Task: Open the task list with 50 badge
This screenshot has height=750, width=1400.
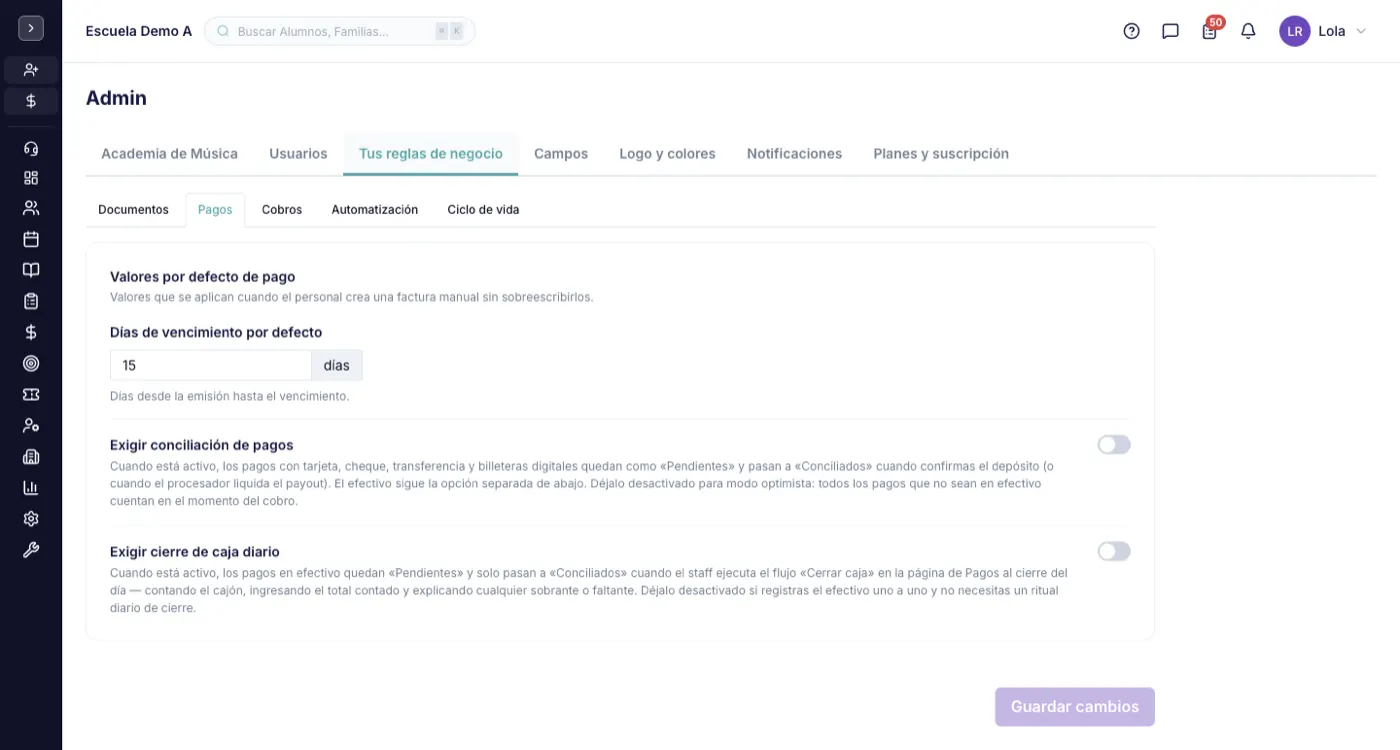Action: tap(1210, 30)
